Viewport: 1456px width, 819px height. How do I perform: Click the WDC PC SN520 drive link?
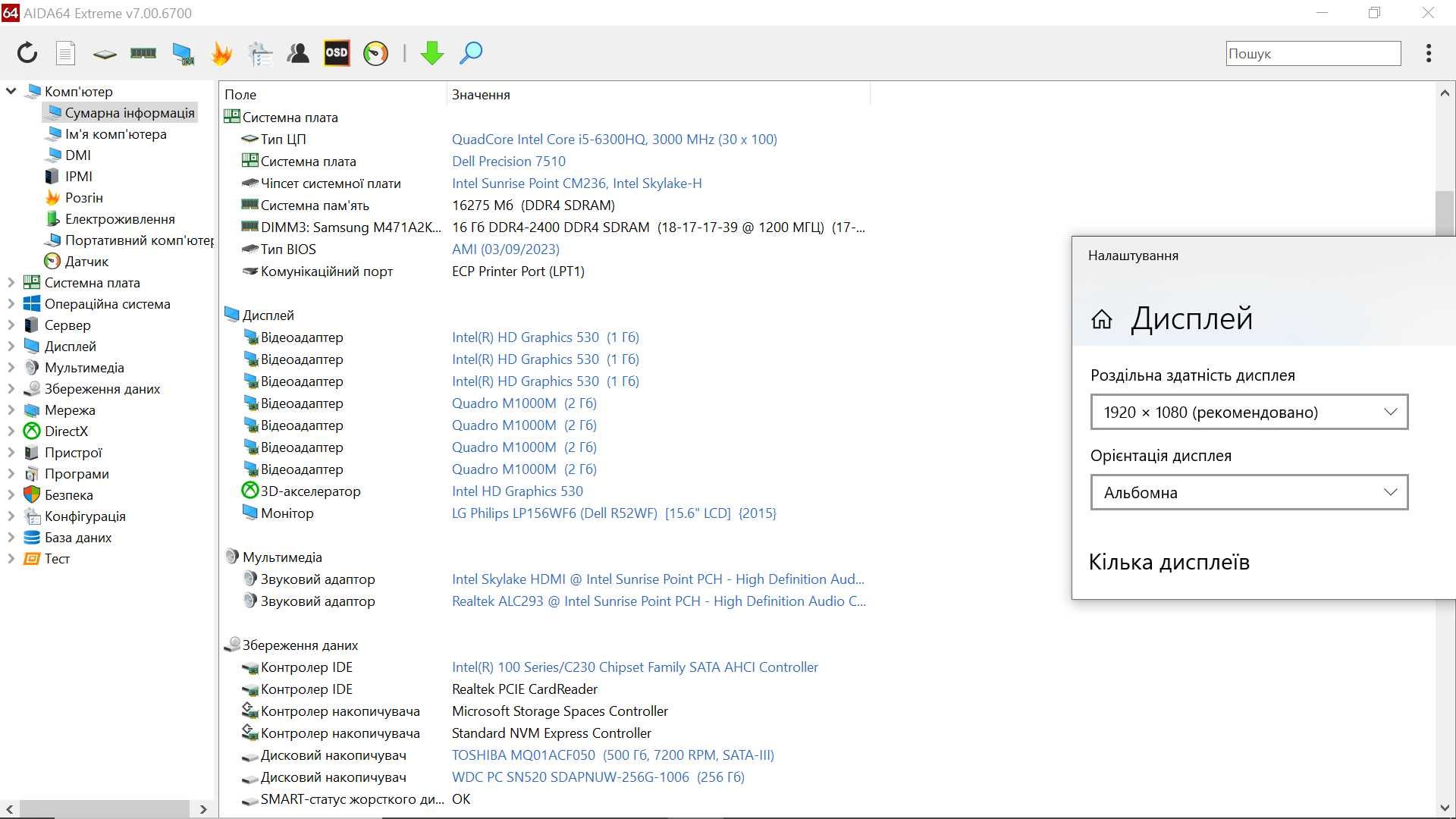pyautogui.click(x=598, y=777)
